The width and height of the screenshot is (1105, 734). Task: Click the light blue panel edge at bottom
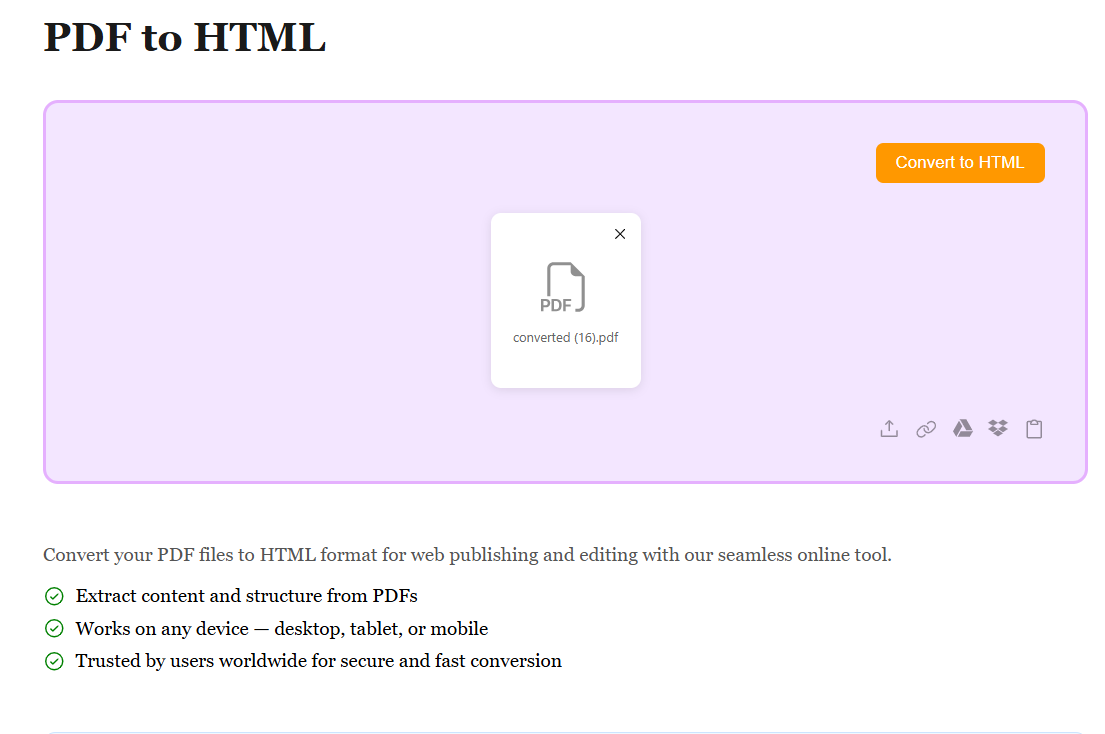[x=565, y=732]
